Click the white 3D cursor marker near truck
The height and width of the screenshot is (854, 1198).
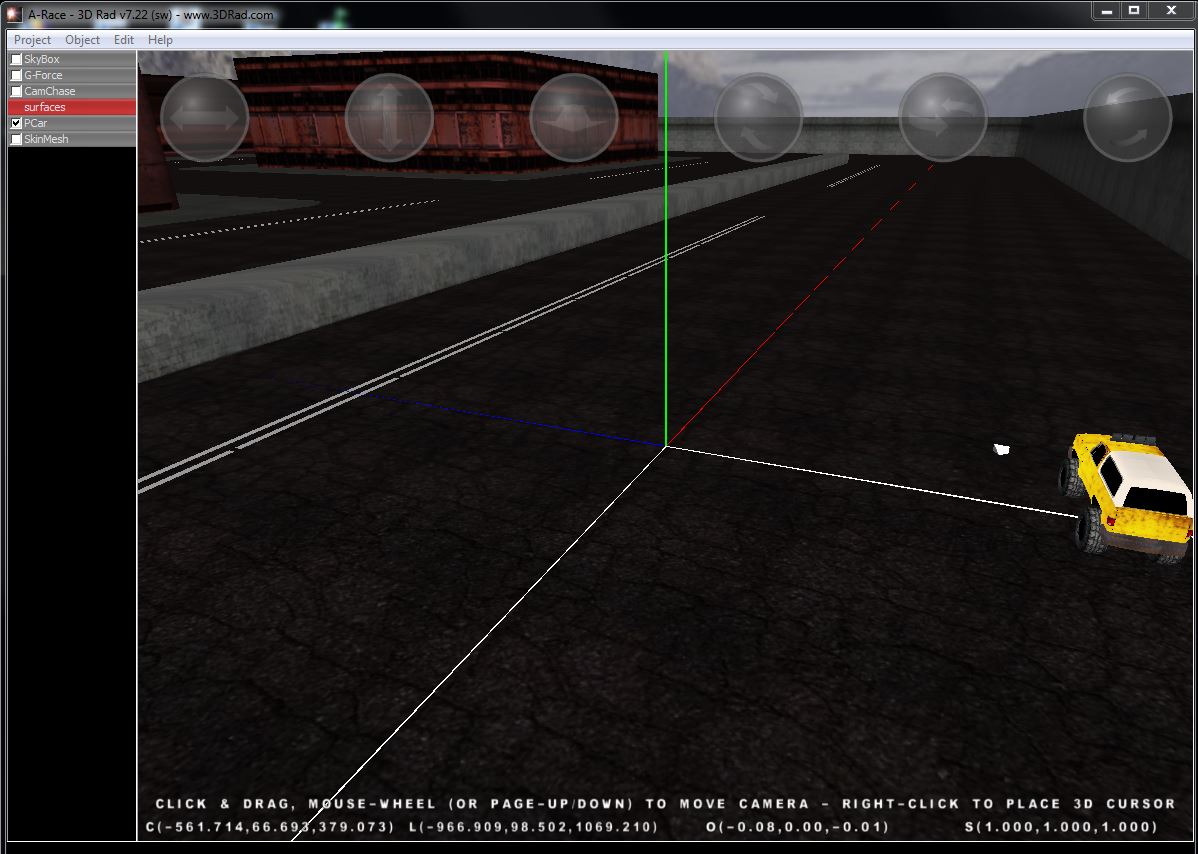[1001, 450]
